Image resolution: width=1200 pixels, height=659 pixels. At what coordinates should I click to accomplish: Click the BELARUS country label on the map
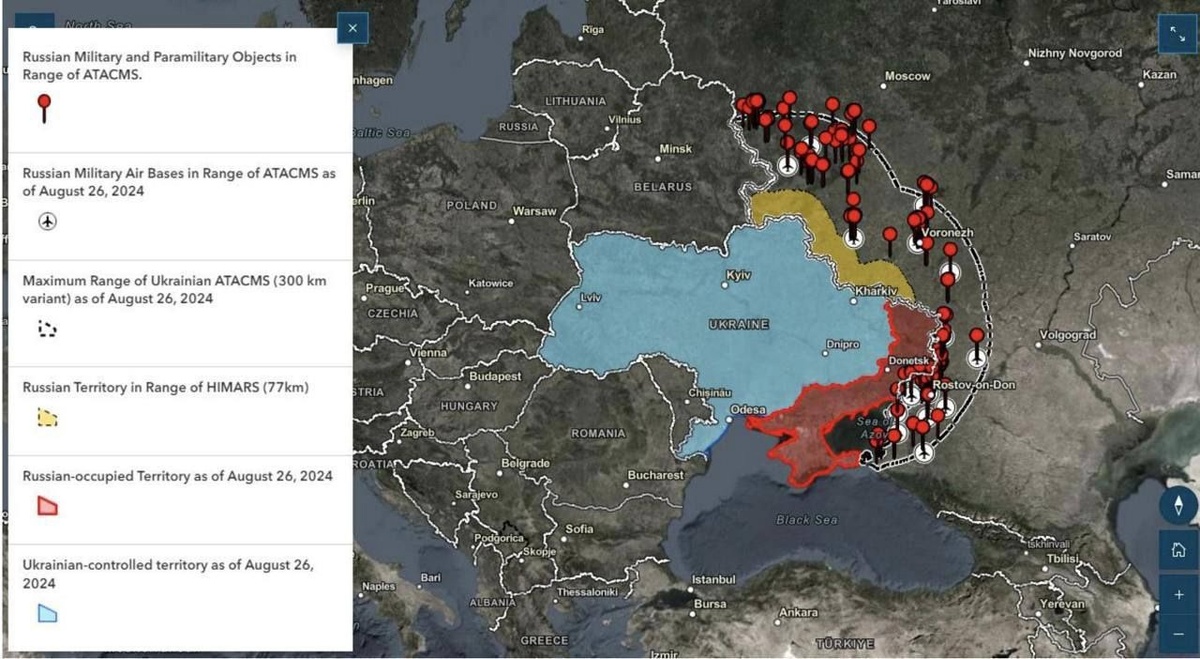[663, 187]
